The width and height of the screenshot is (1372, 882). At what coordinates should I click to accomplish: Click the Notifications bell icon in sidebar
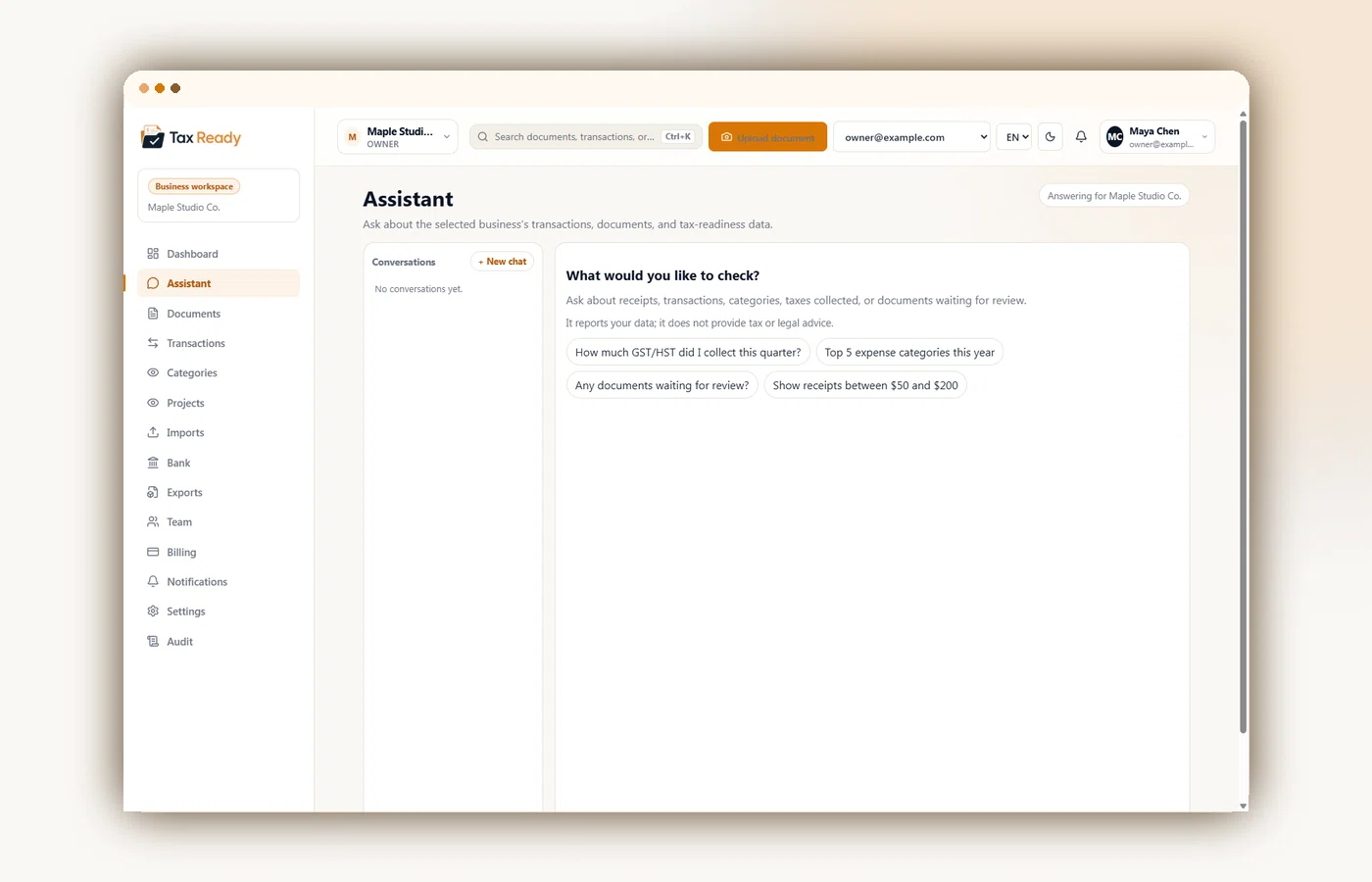(x=153, y=581)
